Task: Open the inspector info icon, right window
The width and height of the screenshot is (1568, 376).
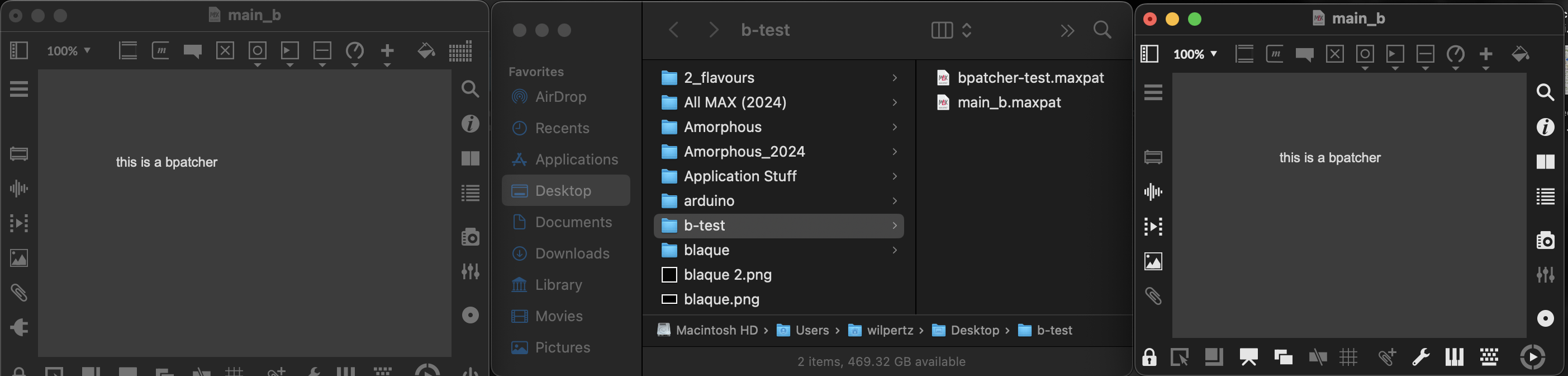Action: pyautogui.click(x=1546, y=127)
